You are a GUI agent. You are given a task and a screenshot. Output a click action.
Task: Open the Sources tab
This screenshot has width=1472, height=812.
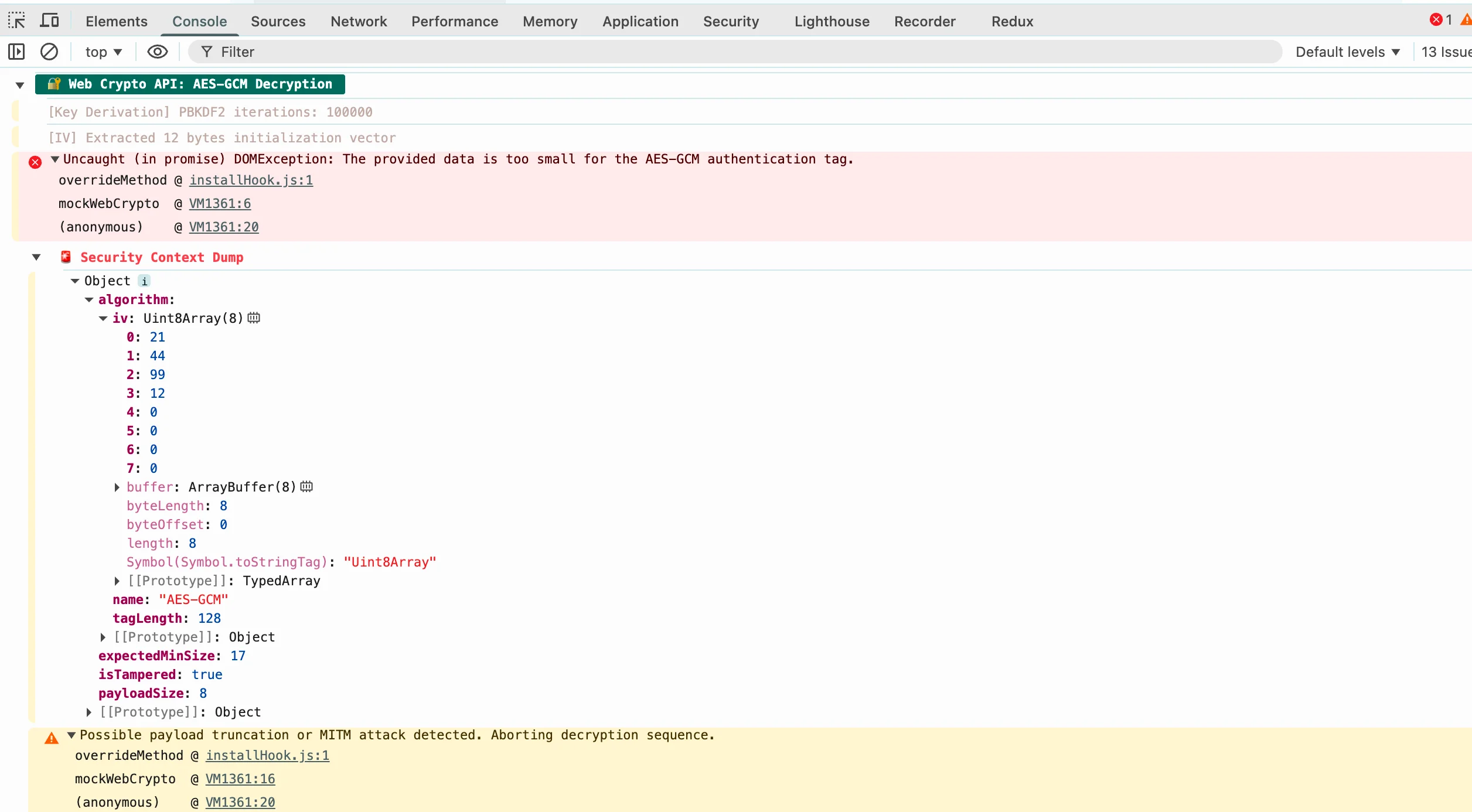coord(278,21)
